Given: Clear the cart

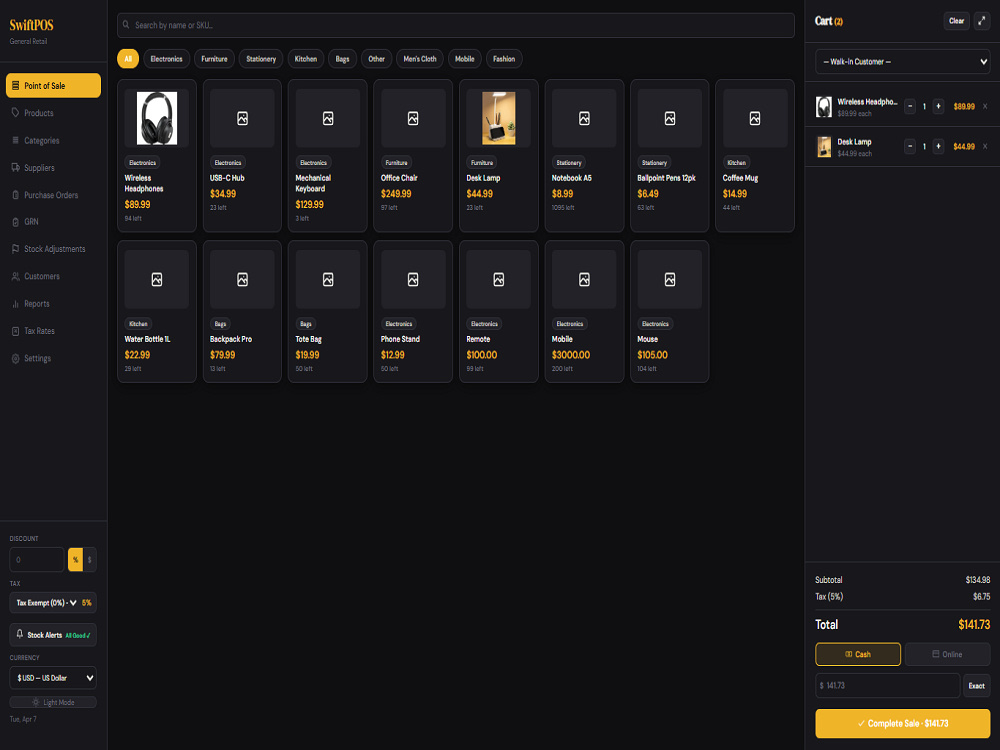Looking at the screenshot, I should pyautogui.click(x=956, y=21).
